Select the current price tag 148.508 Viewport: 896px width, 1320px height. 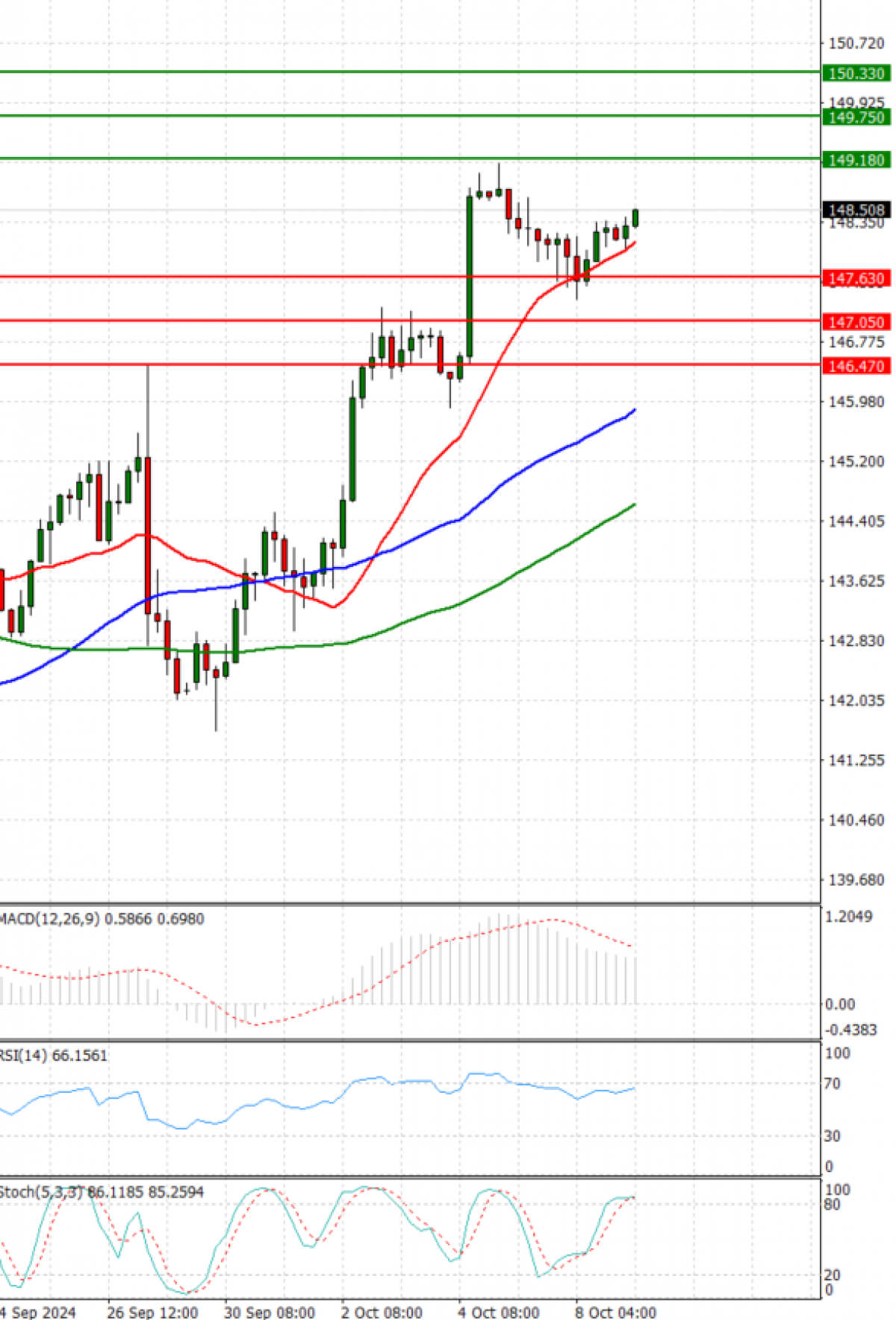(856, 210)
